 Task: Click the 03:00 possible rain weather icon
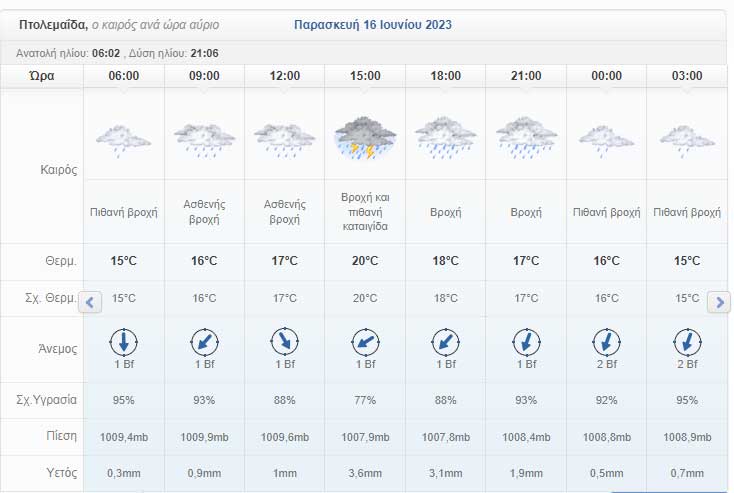687,140
